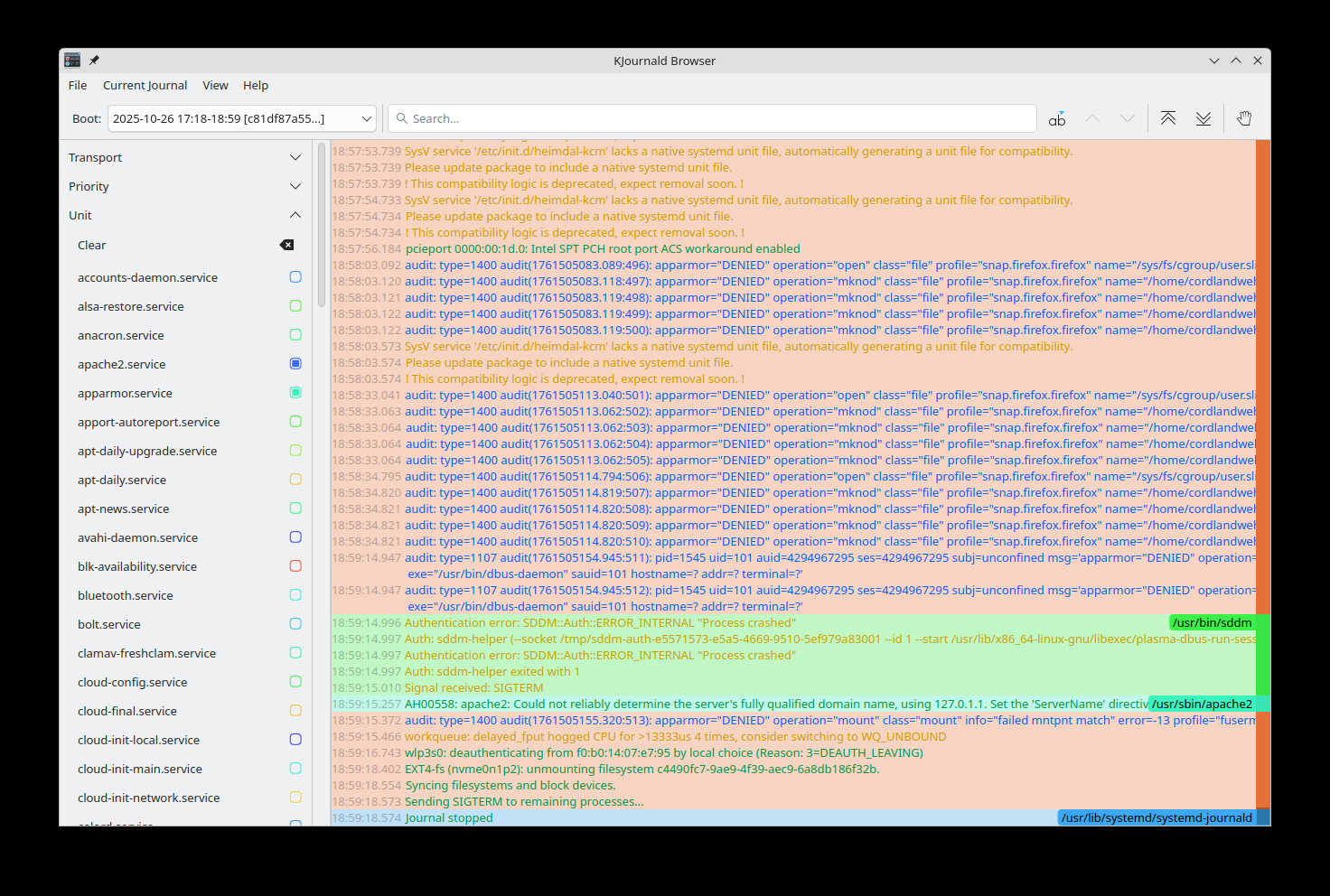The image size is (1330, 896).
Task: Click the backspace icon next to Clear
Action: click(286, 245)
